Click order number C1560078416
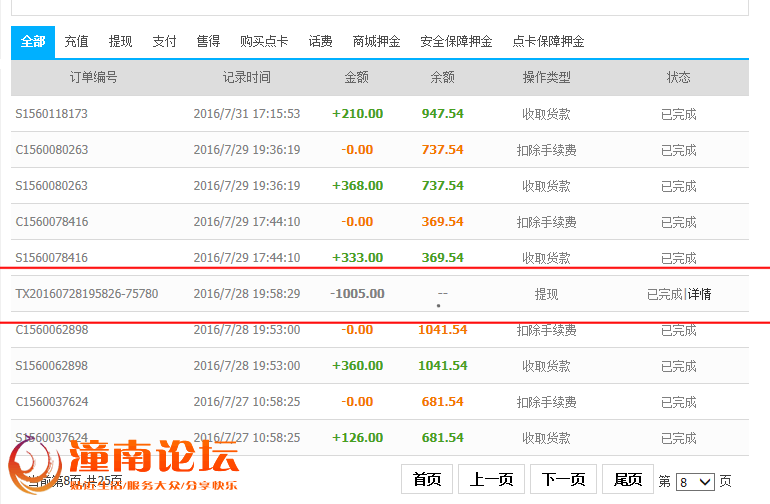Viewport: 770px width, 504px height. [52, 222]
